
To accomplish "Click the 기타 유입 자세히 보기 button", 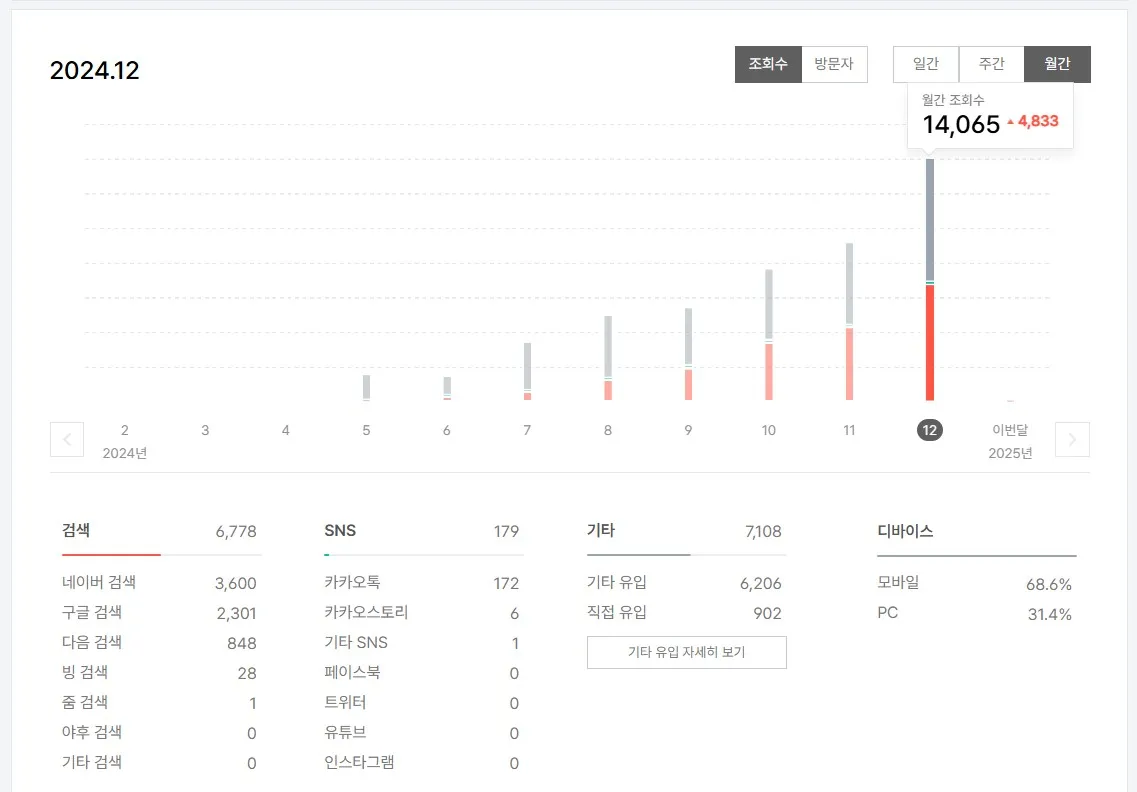I will (x=686, y=652).
